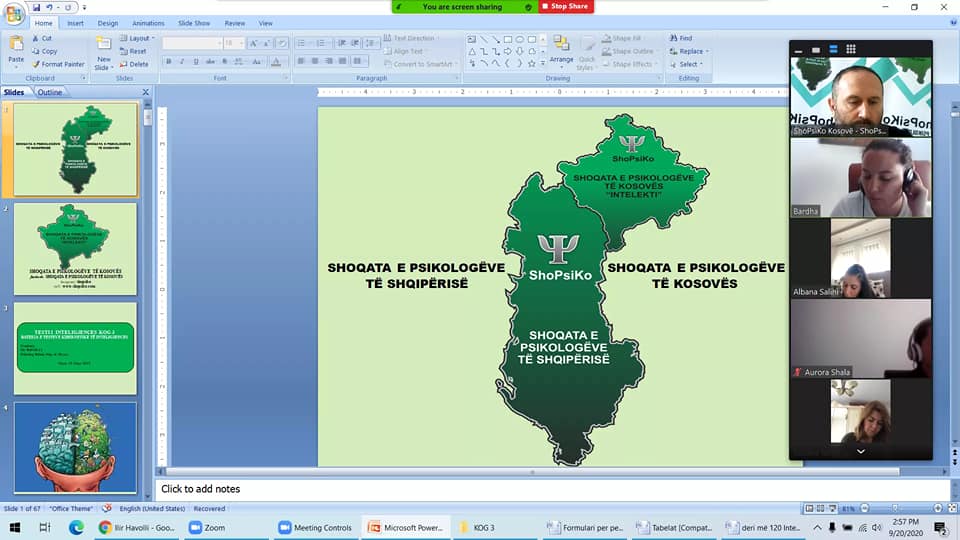Pick the star shape from gallery
Screen dimensions: 960x540
(531, 64)
